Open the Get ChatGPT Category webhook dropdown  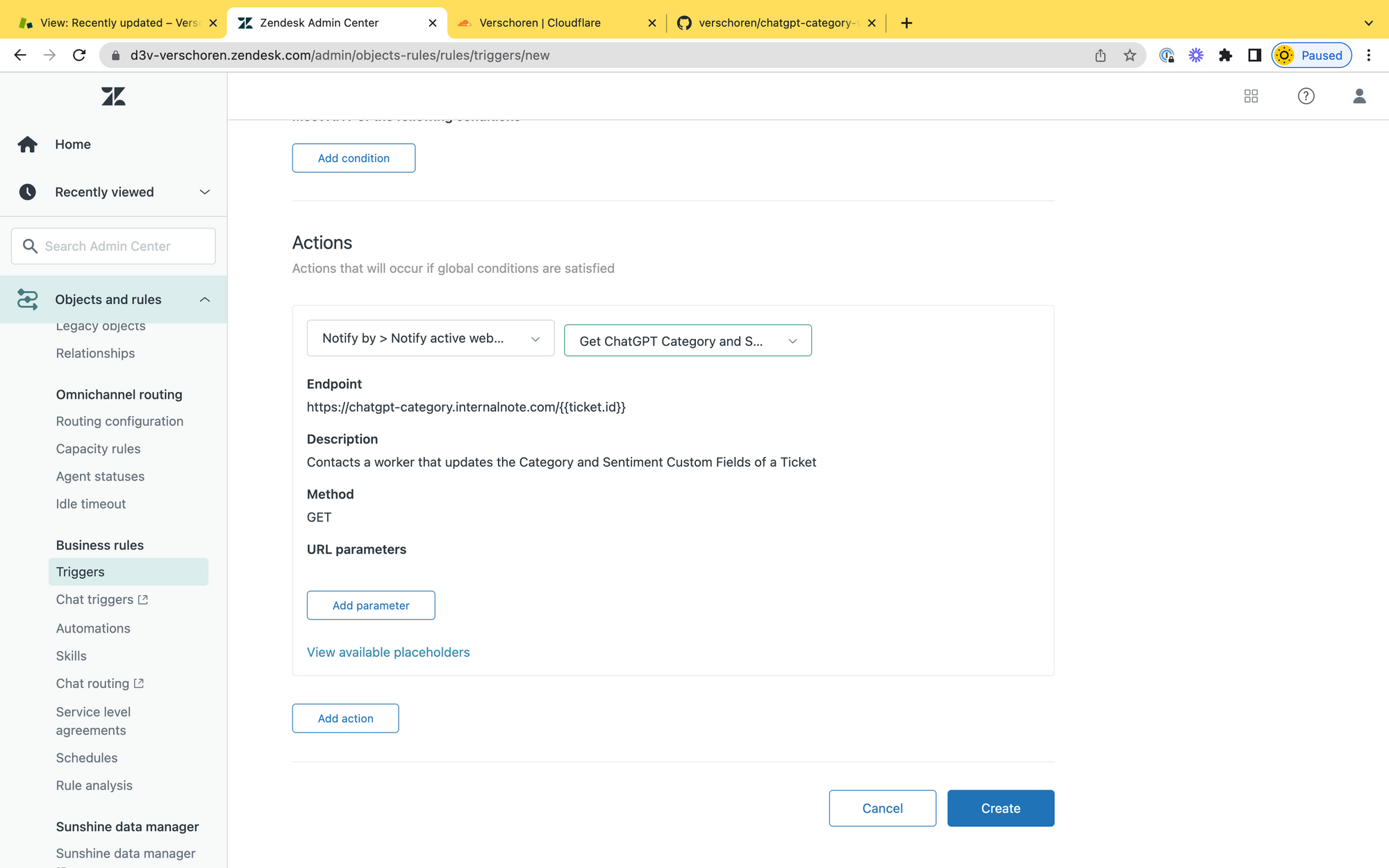[x=687, y=341]
